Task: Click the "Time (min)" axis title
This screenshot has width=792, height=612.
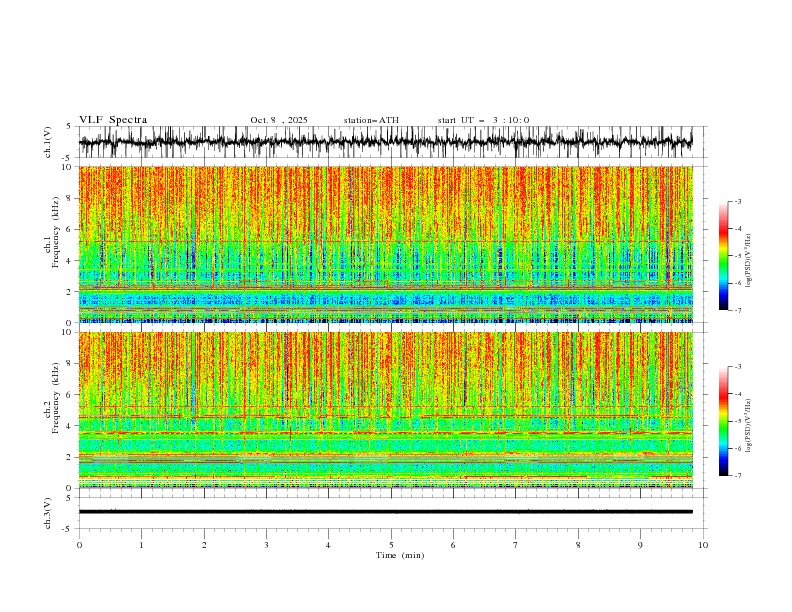Action: tap(400, 555)
